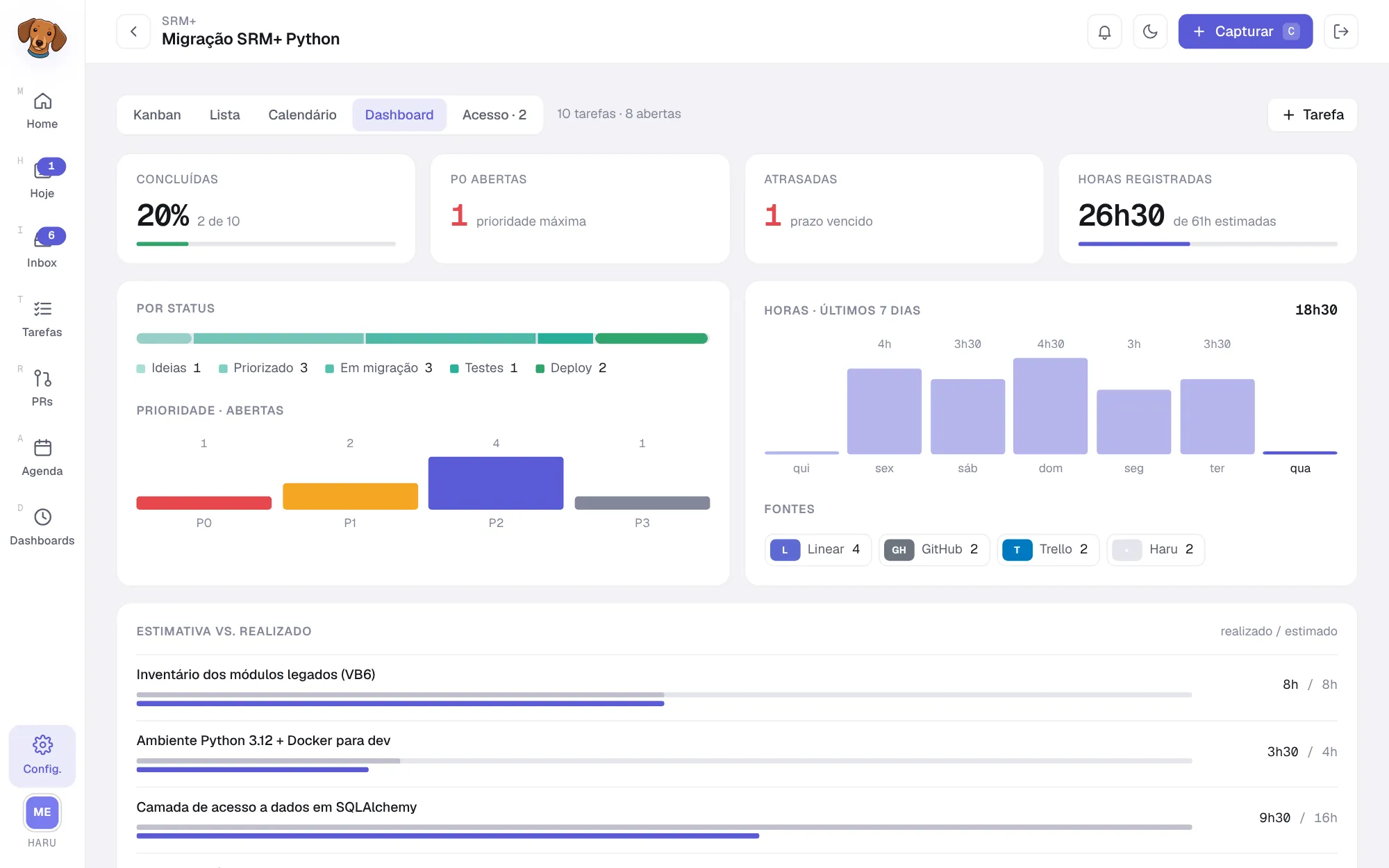
Task: Switch to the Kanban tab
Action: click(157, 115)
